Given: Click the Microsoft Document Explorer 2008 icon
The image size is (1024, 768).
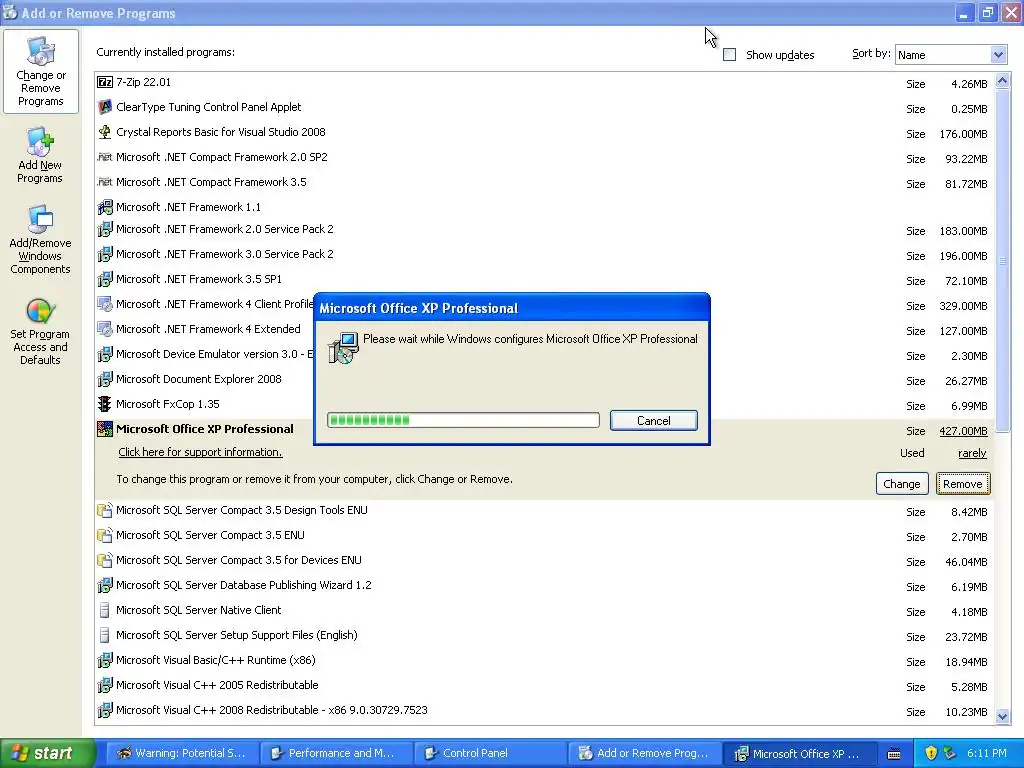Looking at the screenshot, I should [x=104, y=379].
